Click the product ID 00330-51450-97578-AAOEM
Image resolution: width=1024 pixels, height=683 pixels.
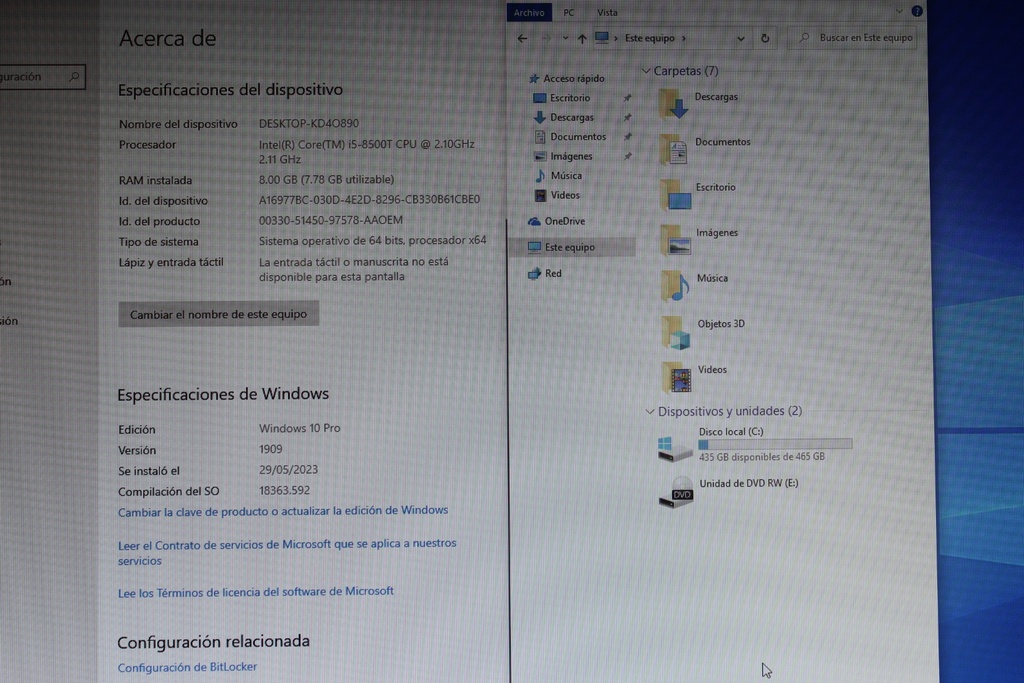[x=330, y=221]
